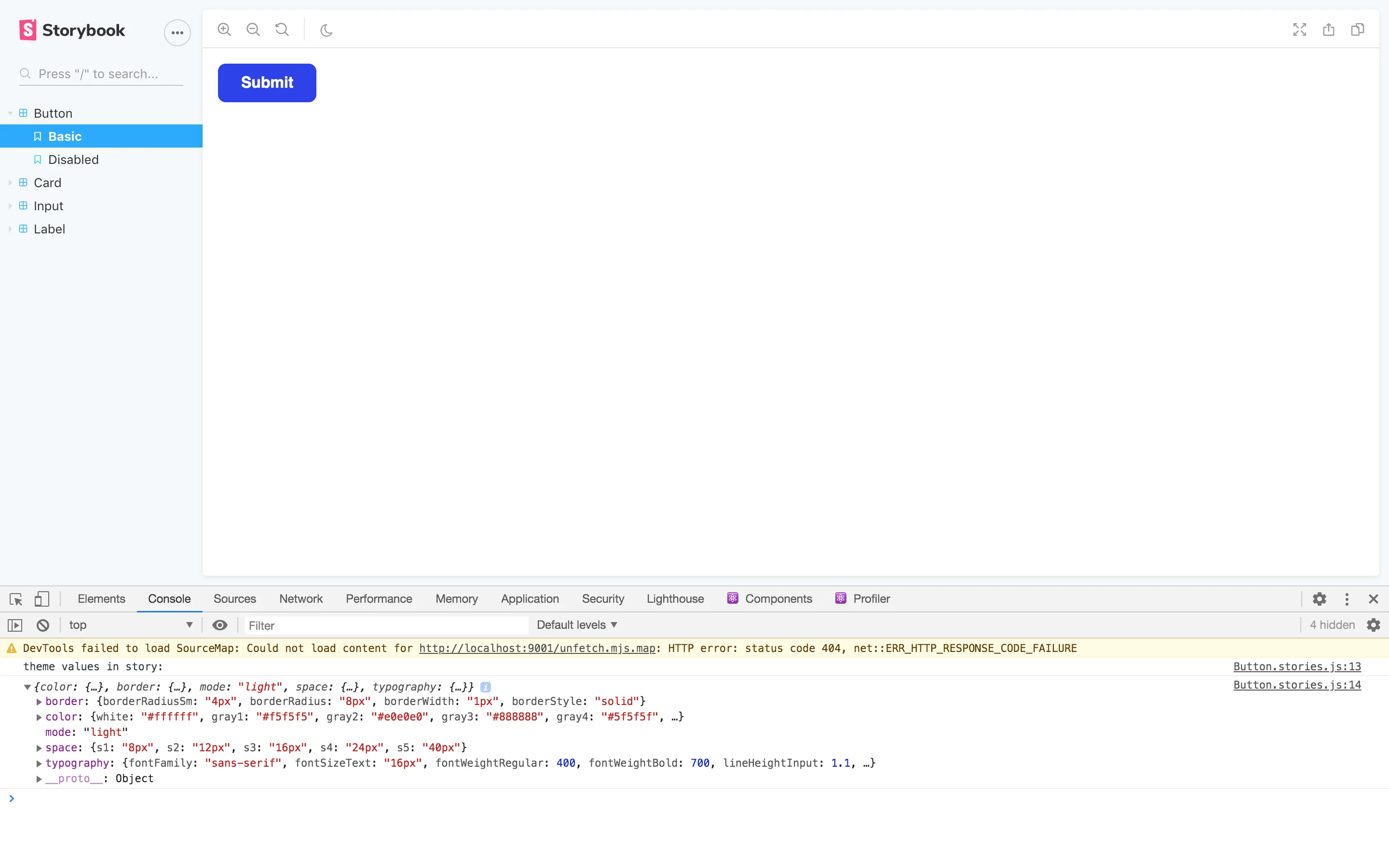Create a live expression with the eye icon
Image resolution: width=1389 pixels, height=868 pixels.
220,625
